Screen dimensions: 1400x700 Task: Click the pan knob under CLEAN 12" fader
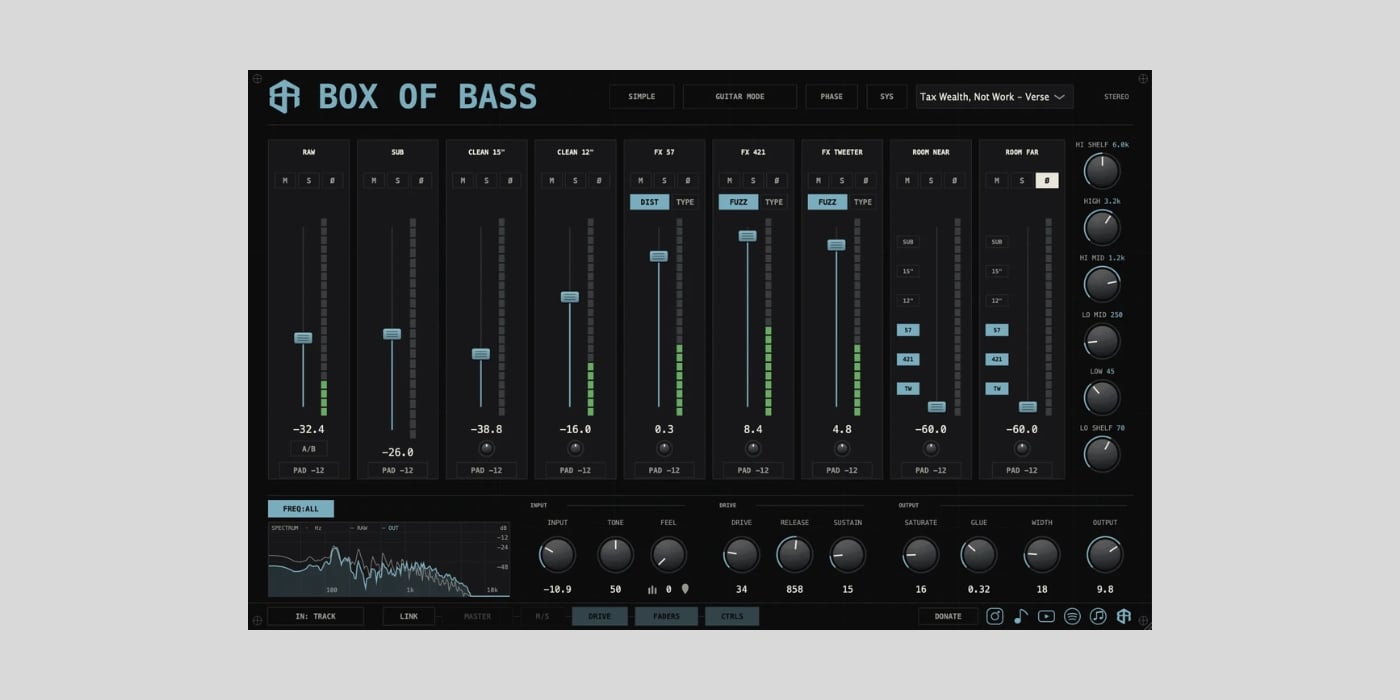click(575, 449)
